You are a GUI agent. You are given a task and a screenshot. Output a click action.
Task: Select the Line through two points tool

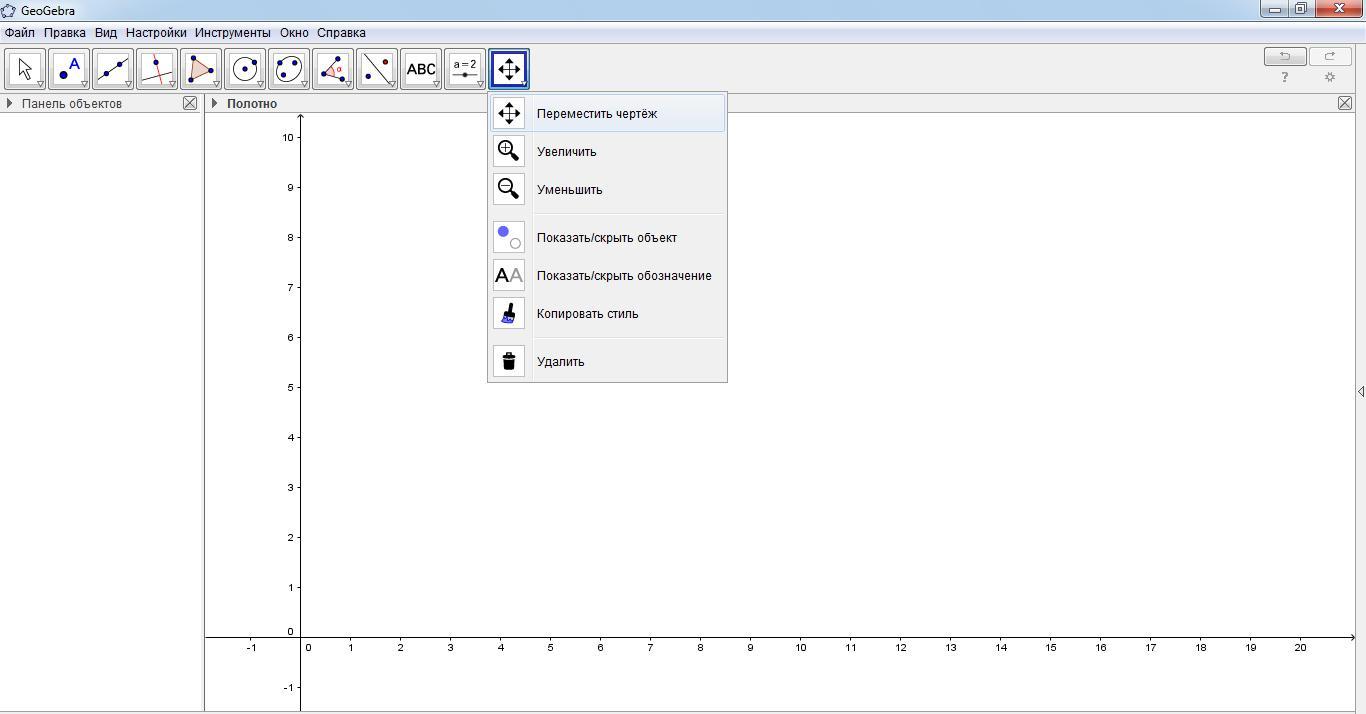tap(113, 69)
